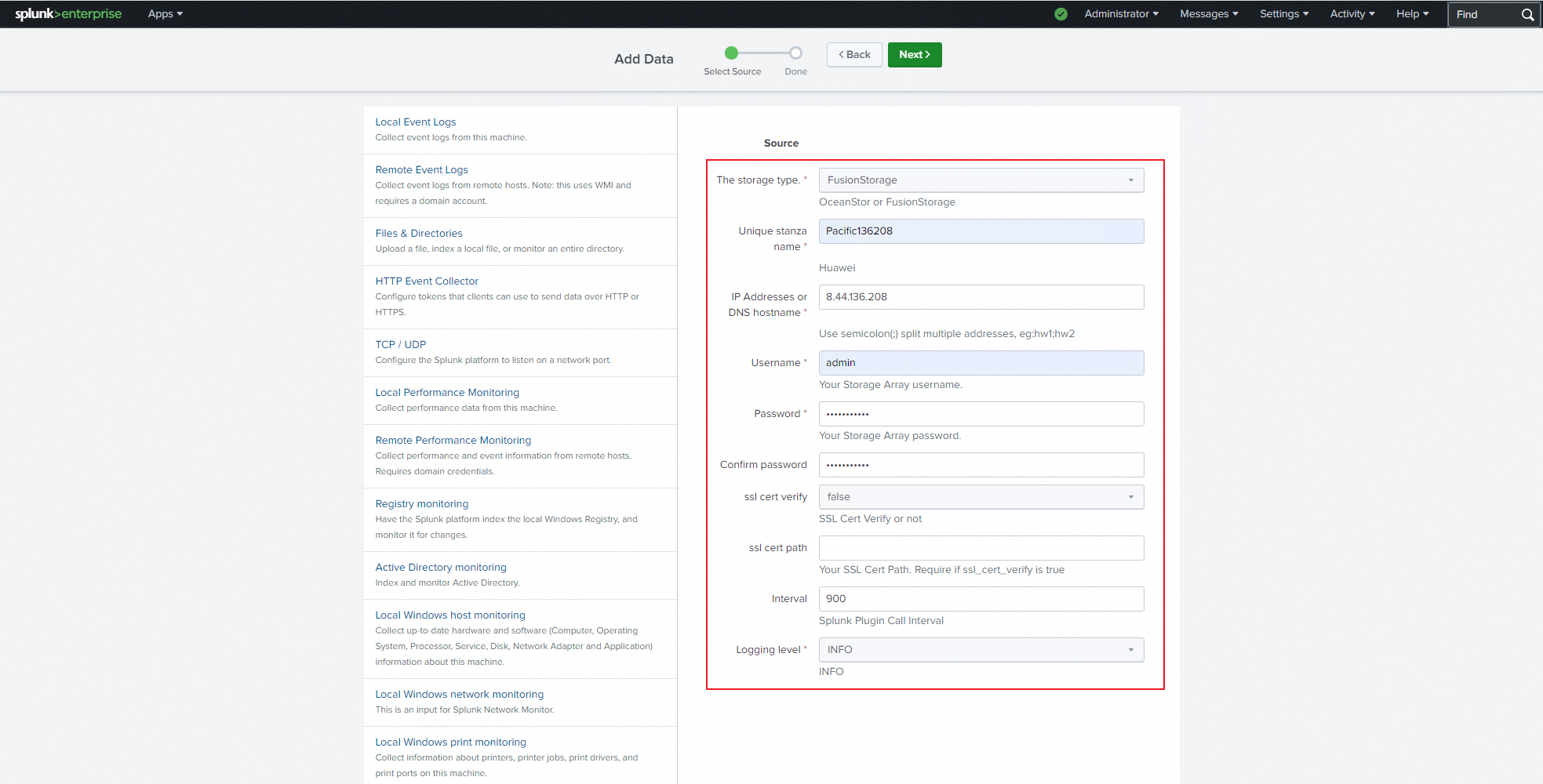This screenshot has height=784, width=1543.
Task: Click the empty ssl cert path field
Action: 981,548
